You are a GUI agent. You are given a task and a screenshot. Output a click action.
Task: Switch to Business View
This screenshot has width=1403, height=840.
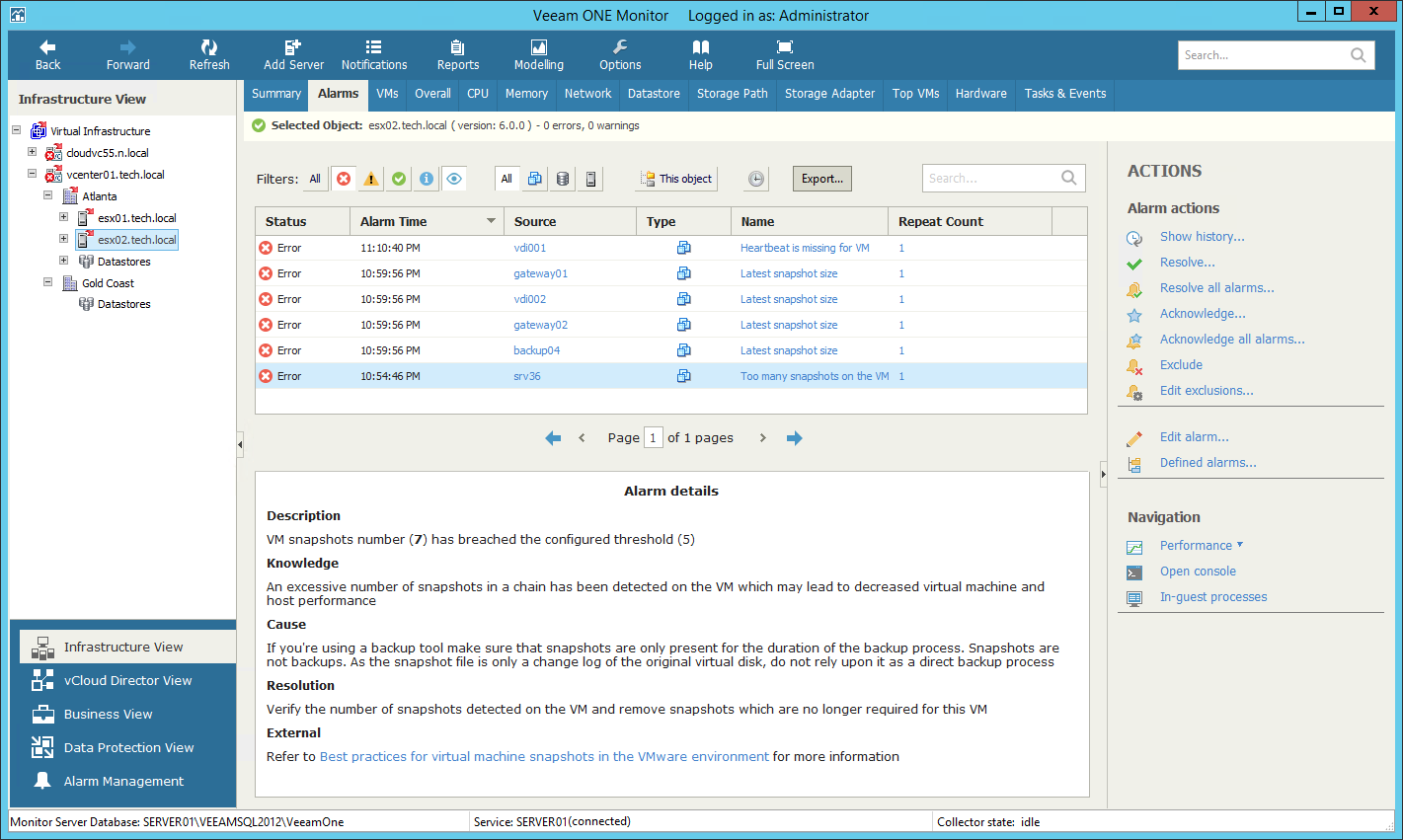(x=127, y=714)
